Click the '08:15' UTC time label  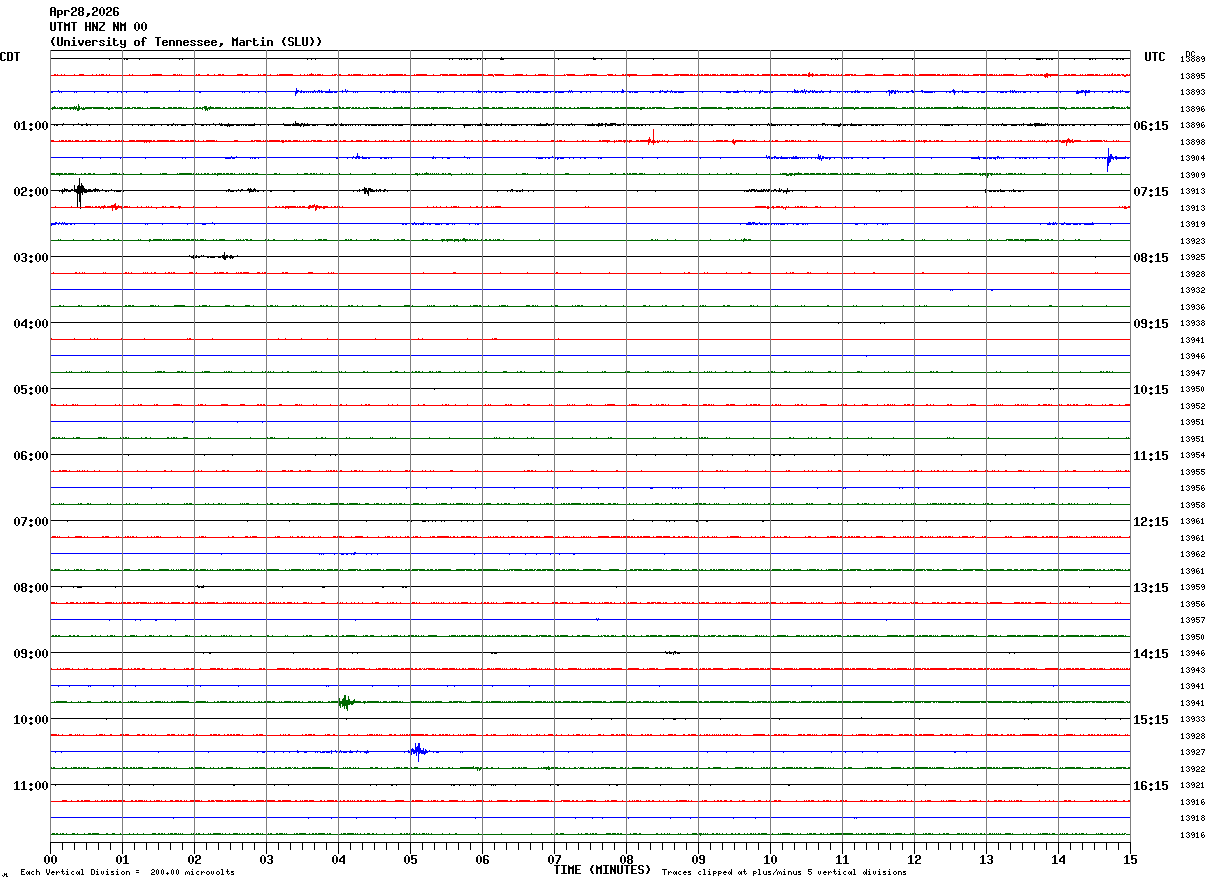pyautogui.click(x=1151, y=258)
